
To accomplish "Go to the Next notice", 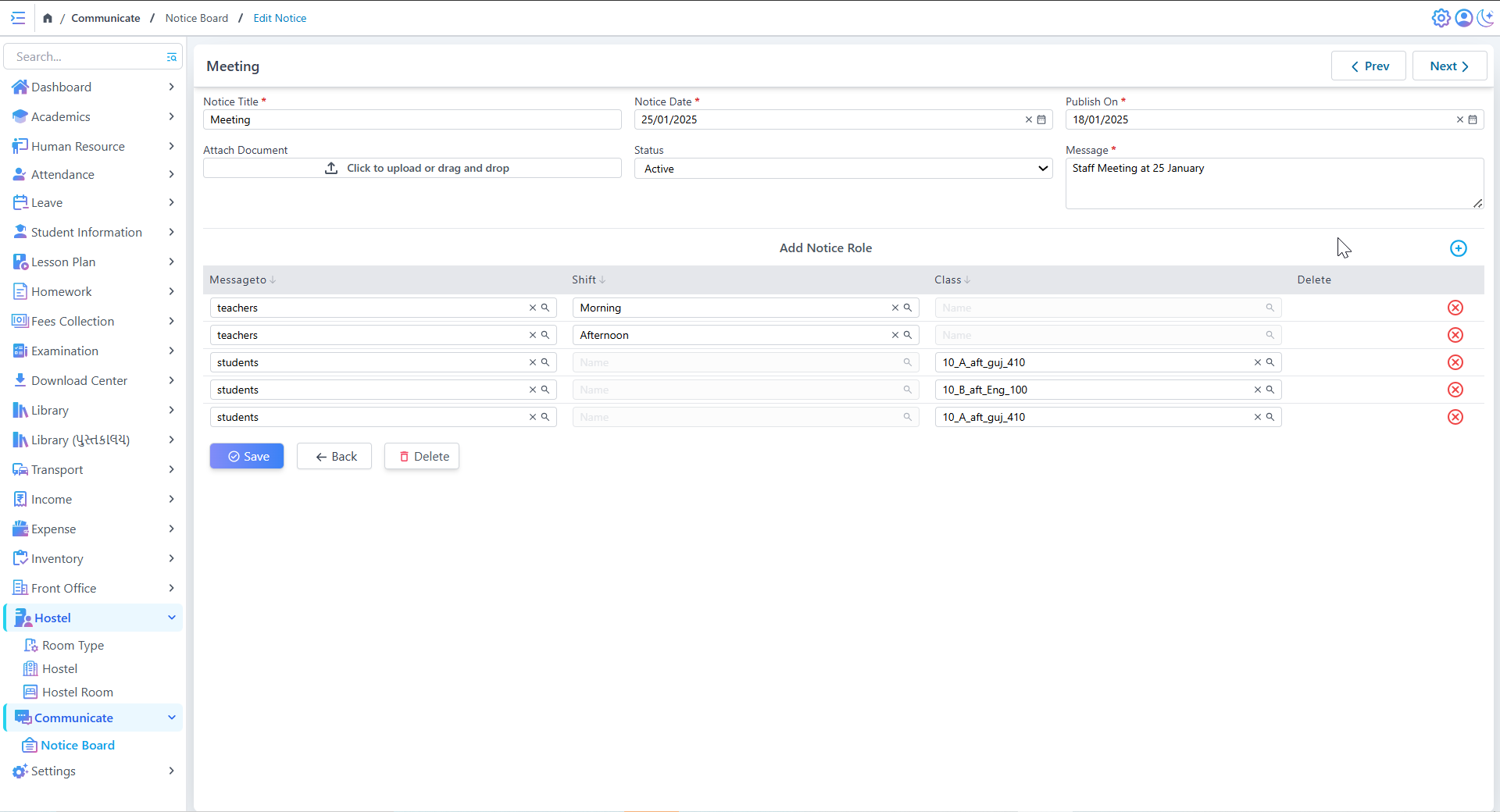I will click(1448, 66).
